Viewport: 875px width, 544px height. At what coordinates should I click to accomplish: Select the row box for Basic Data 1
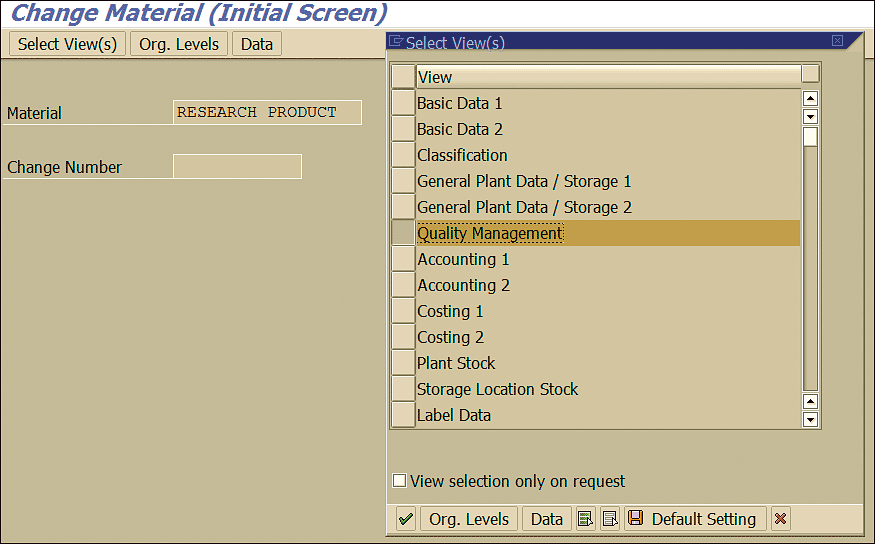point(403,103)
